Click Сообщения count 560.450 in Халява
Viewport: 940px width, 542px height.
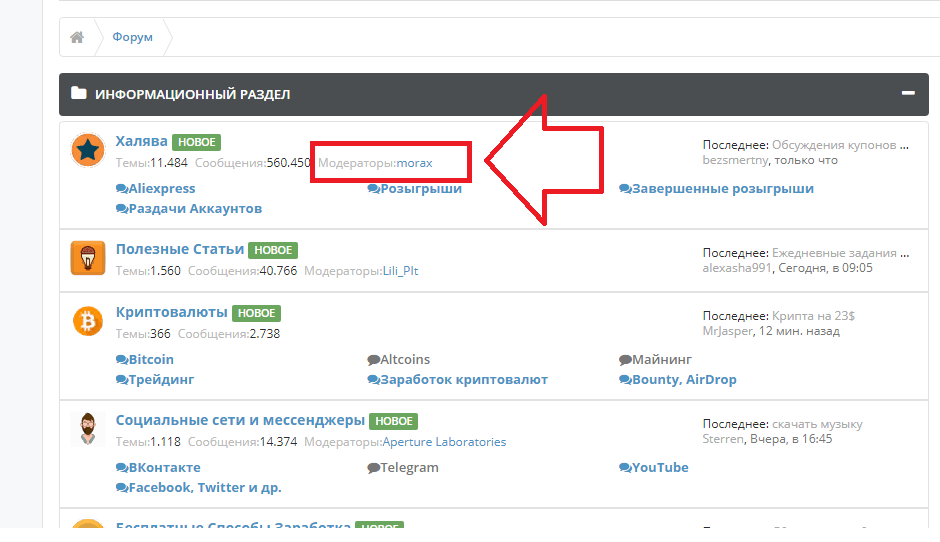(288, 163)
